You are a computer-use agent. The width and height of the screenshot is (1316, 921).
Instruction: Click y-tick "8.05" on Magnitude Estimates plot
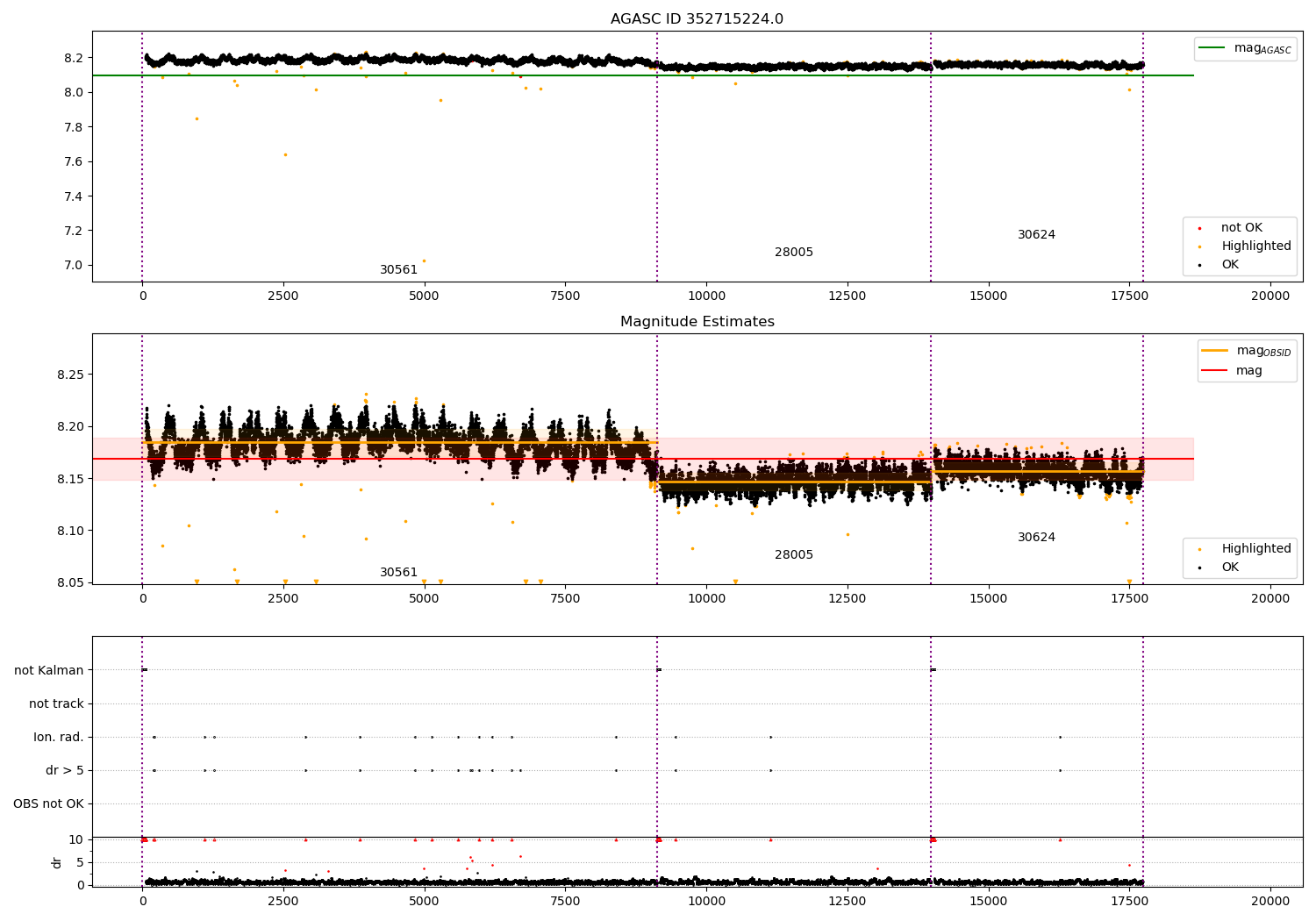click(x=70, y=583)
